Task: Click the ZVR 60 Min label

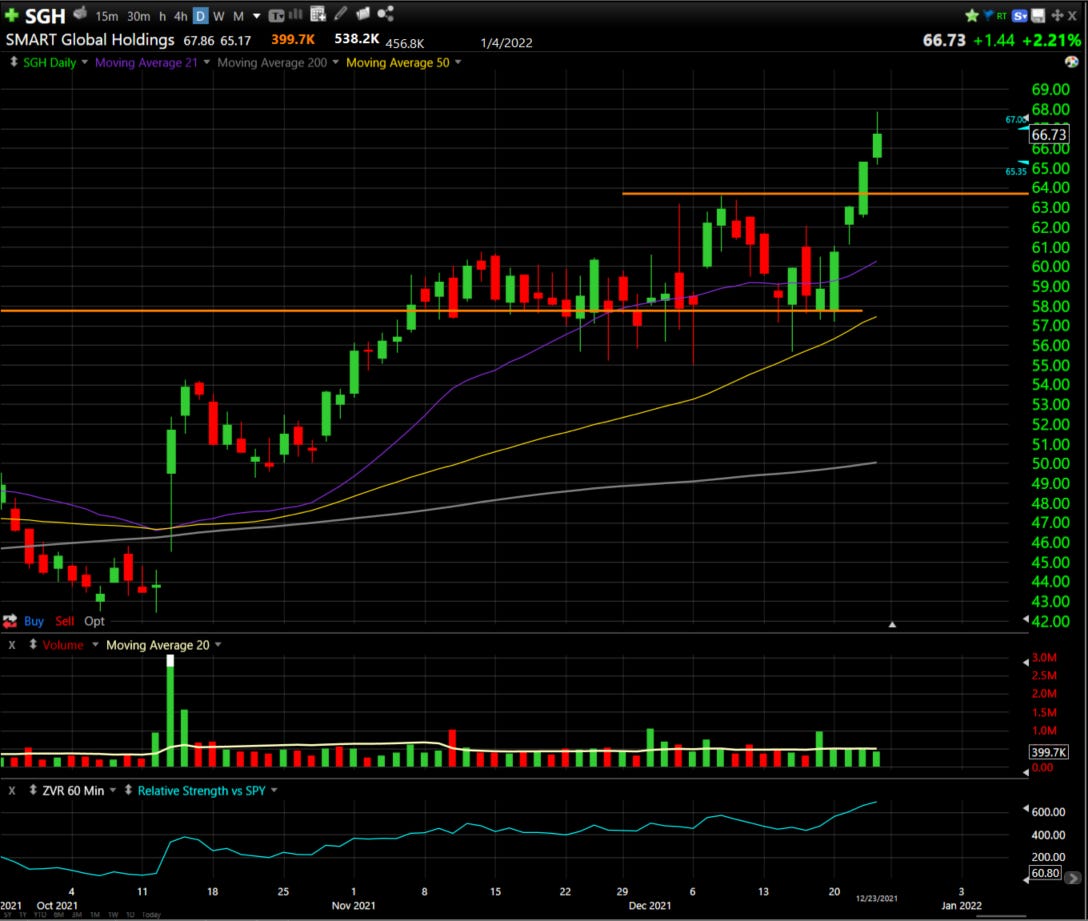Action: click(x=73, y=791)
